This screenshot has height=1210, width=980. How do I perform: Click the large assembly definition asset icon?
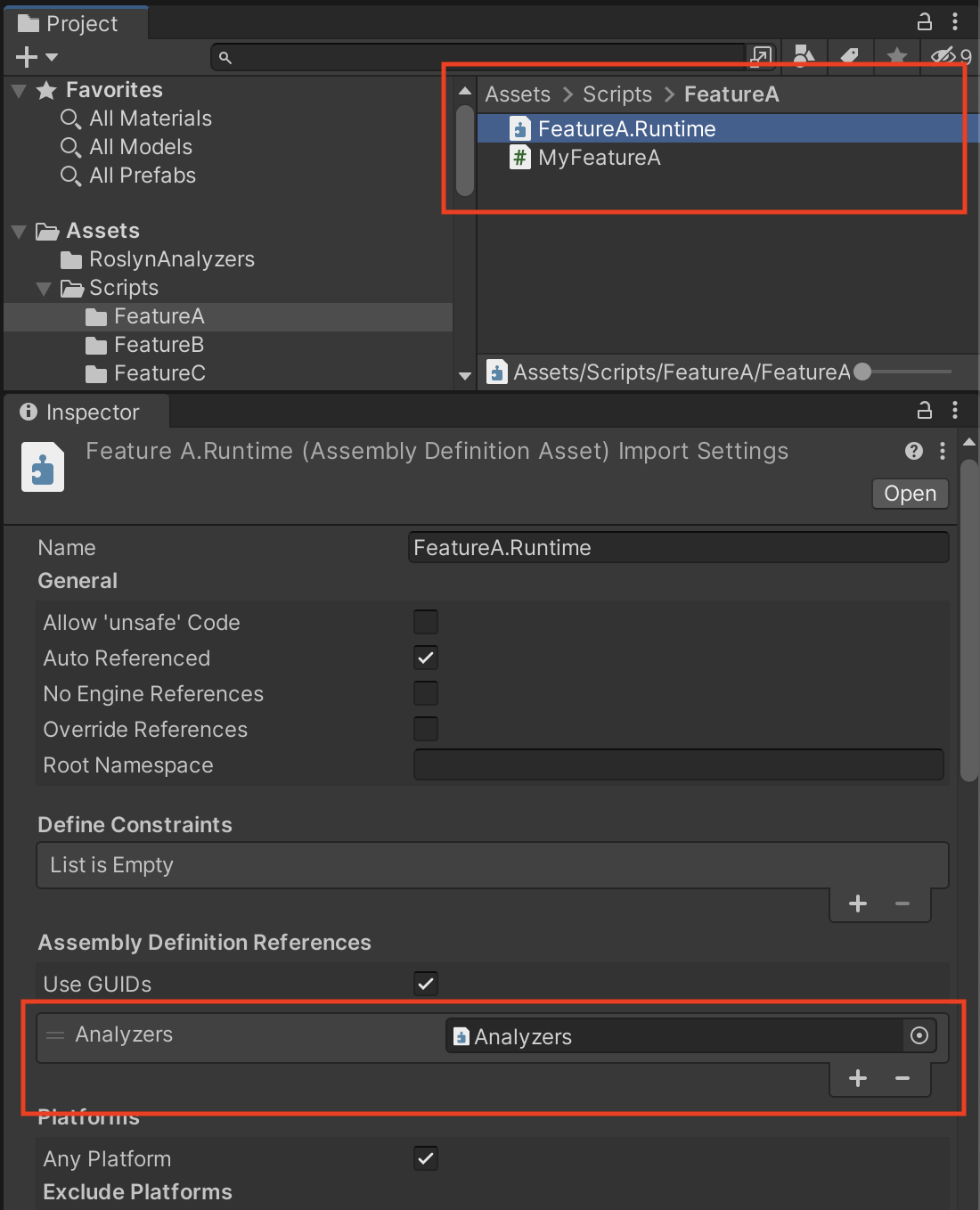(x=43, y=467)
